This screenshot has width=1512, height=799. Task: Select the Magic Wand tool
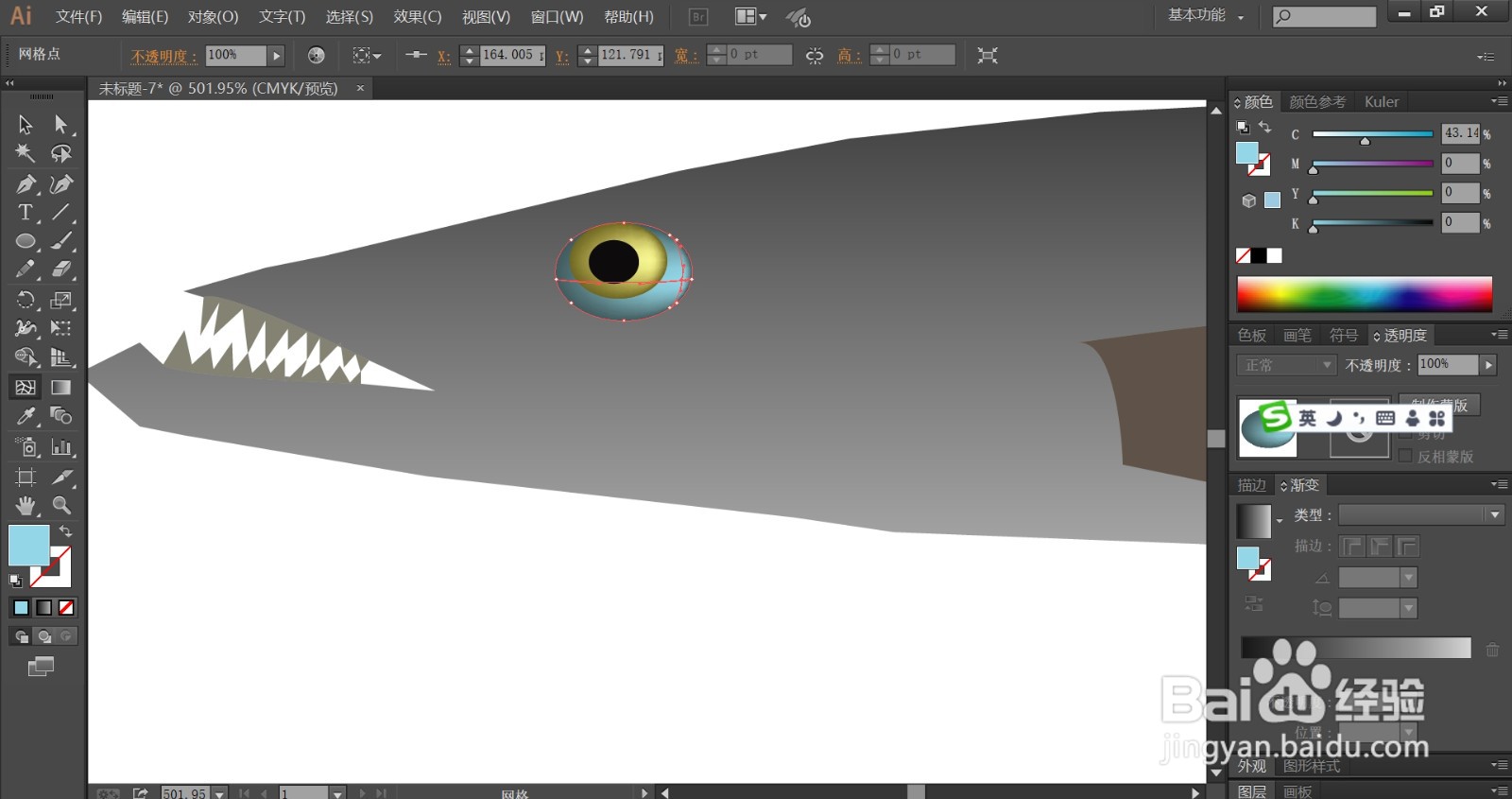point(26,153)
